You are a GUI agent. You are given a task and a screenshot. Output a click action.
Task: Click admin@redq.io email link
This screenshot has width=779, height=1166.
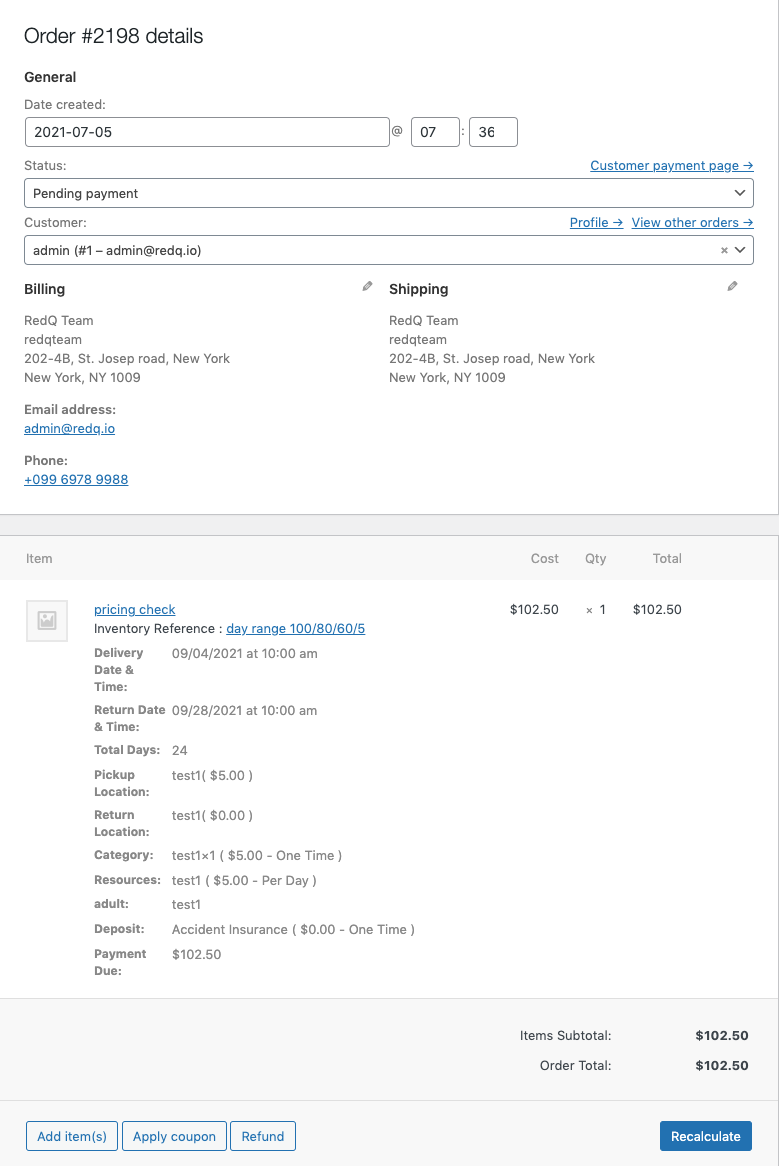point(69,429)
